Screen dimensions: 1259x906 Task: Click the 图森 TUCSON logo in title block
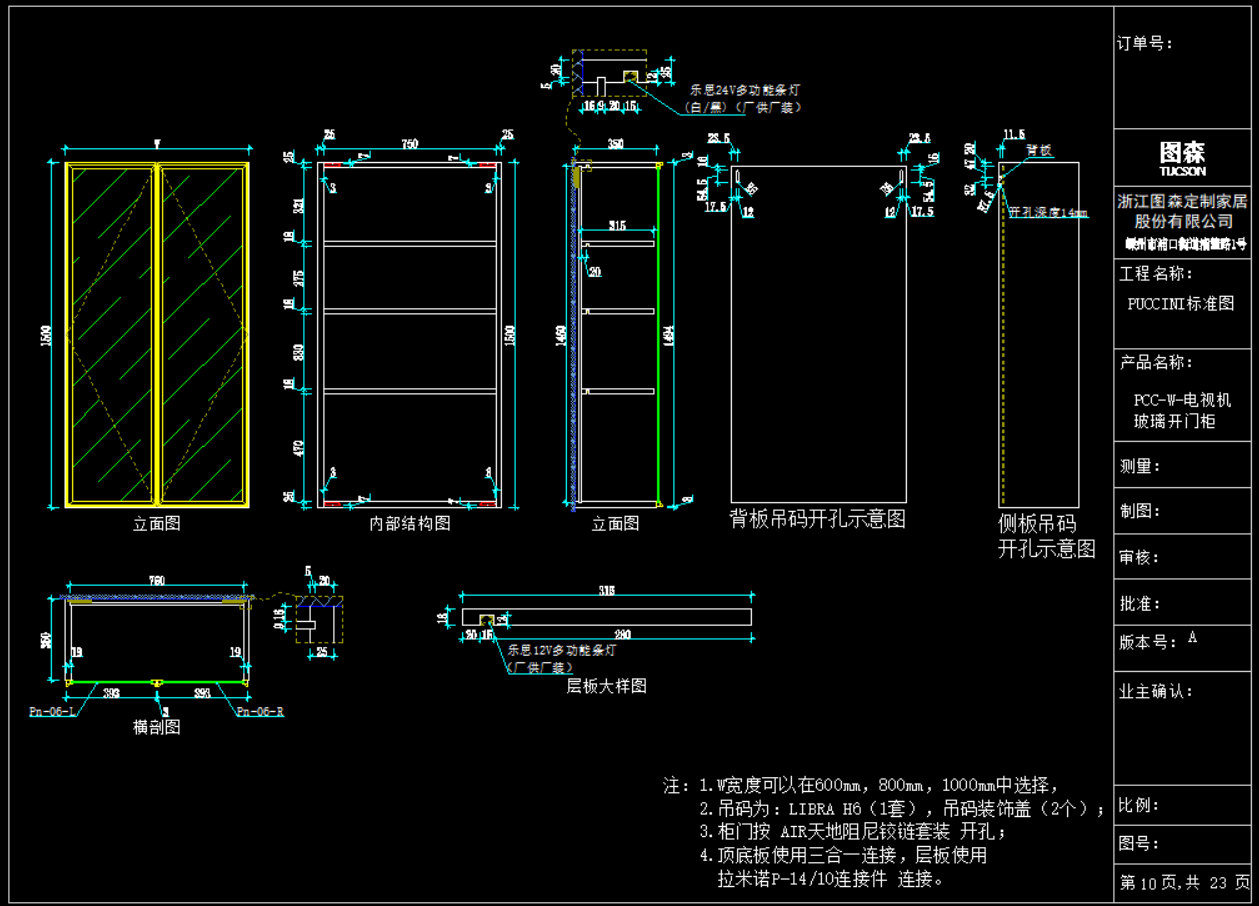pos(1182,157)
